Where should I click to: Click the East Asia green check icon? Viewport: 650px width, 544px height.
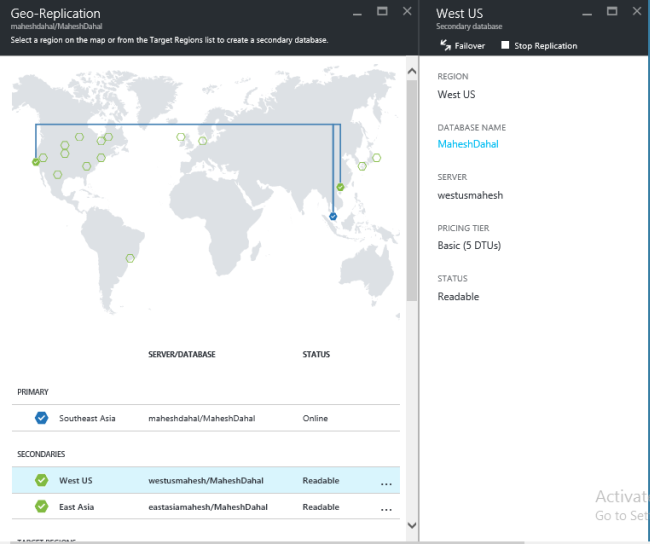(x=41, y=507)
